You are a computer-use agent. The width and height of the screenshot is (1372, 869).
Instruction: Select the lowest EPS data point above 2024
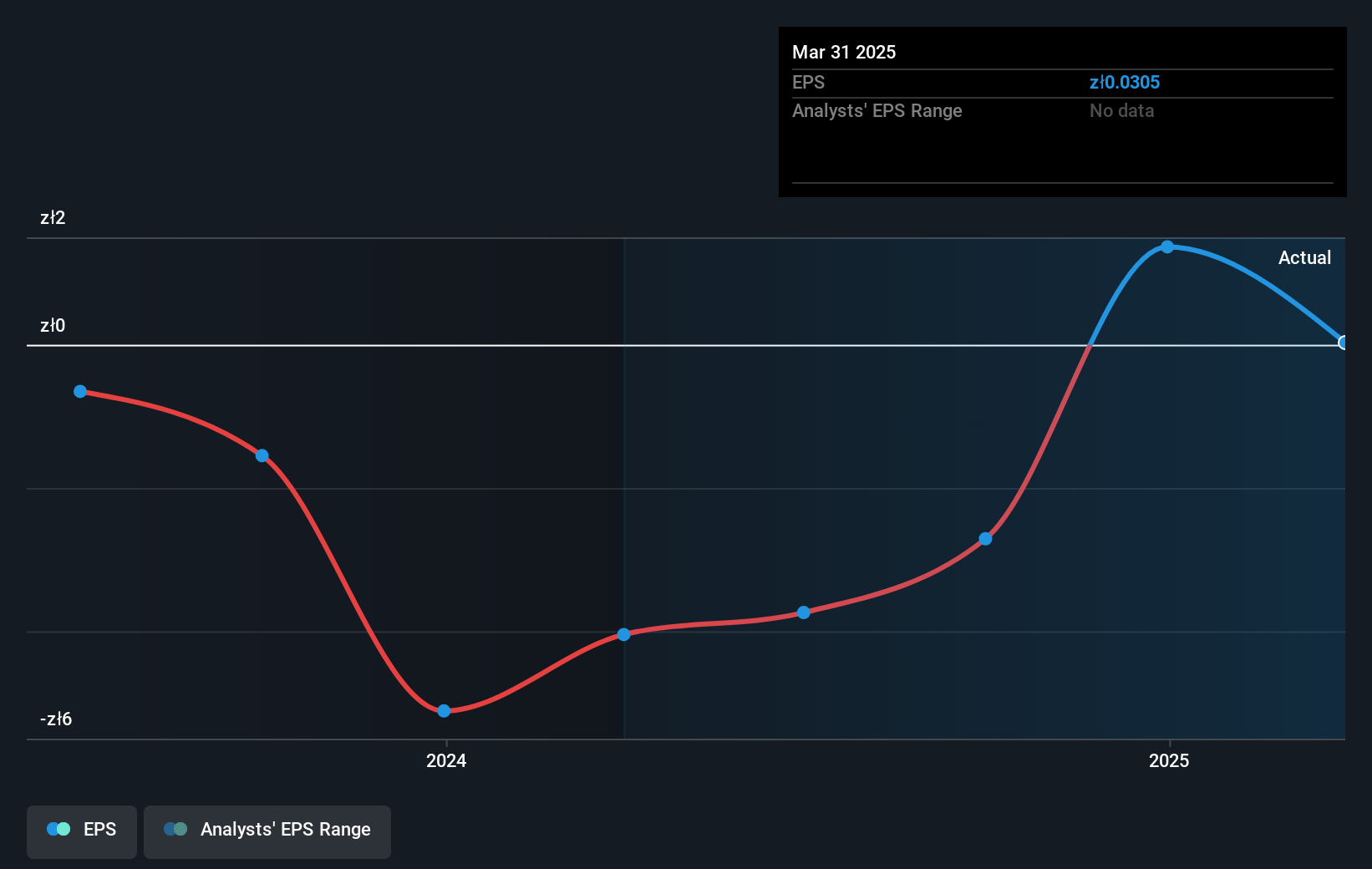tap(444, 710)
